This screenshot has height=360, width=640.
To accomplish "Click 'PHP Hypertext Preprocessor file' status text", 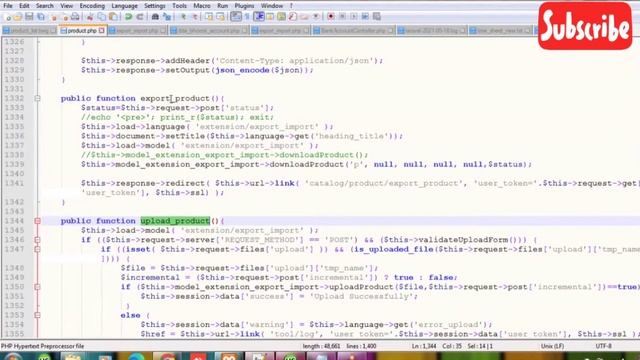I will pos(42,346).
